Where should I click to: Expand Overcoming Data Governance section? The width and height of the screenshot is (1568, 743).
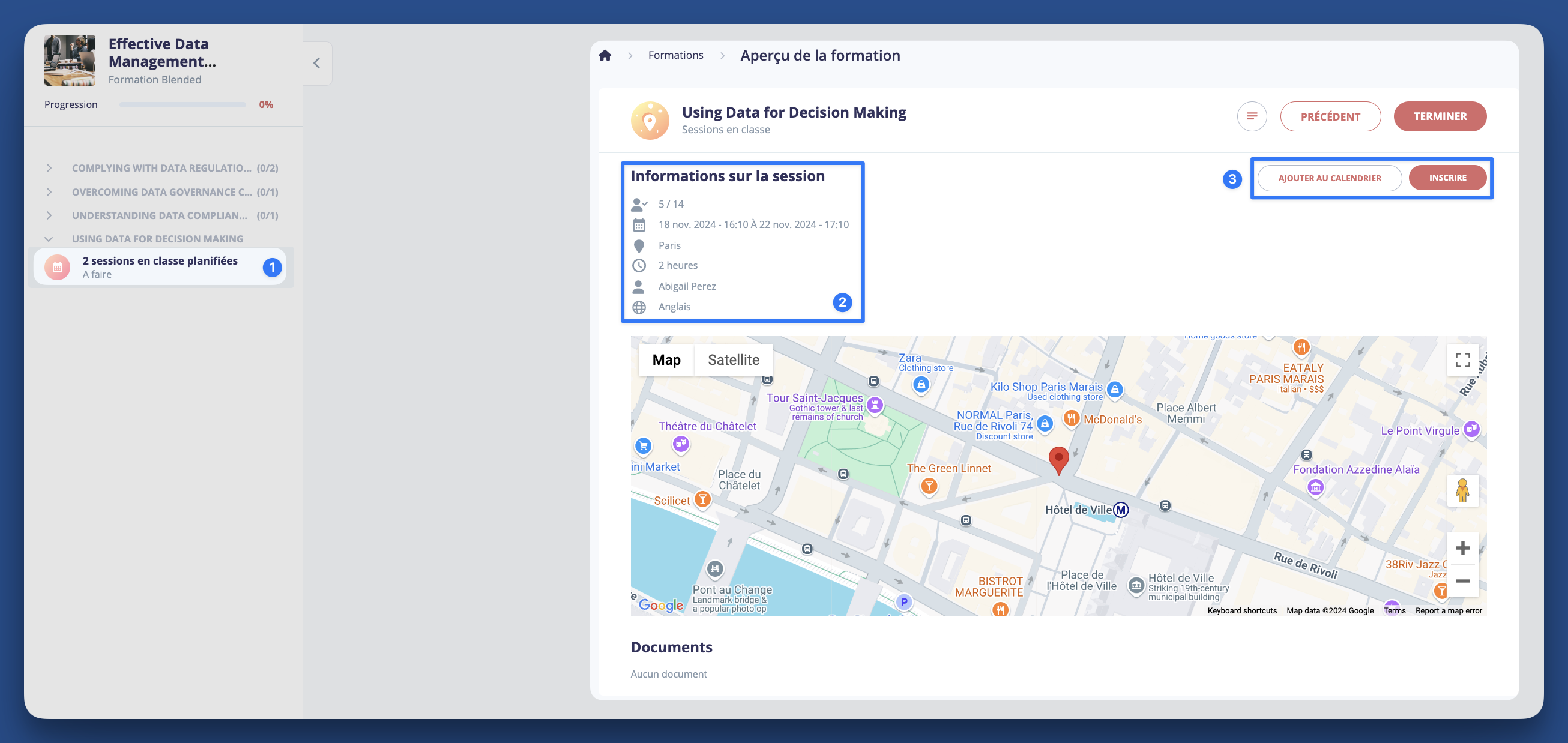click(x=49, y=191)
